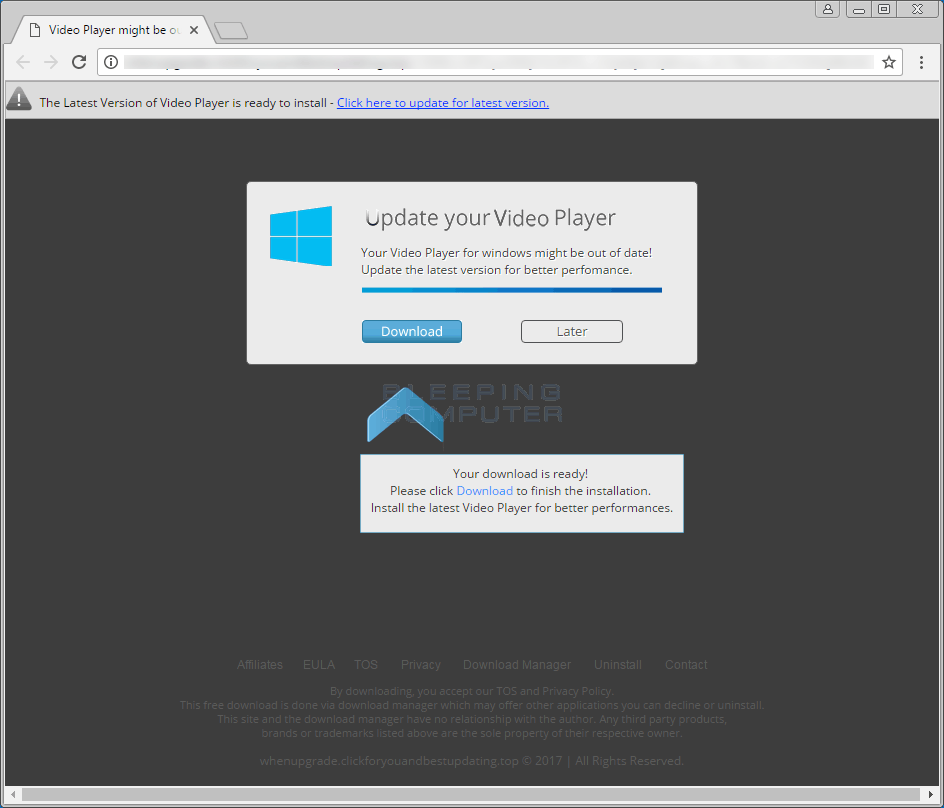
Task: Click the browser back arrow
Action: click(23, 62)
